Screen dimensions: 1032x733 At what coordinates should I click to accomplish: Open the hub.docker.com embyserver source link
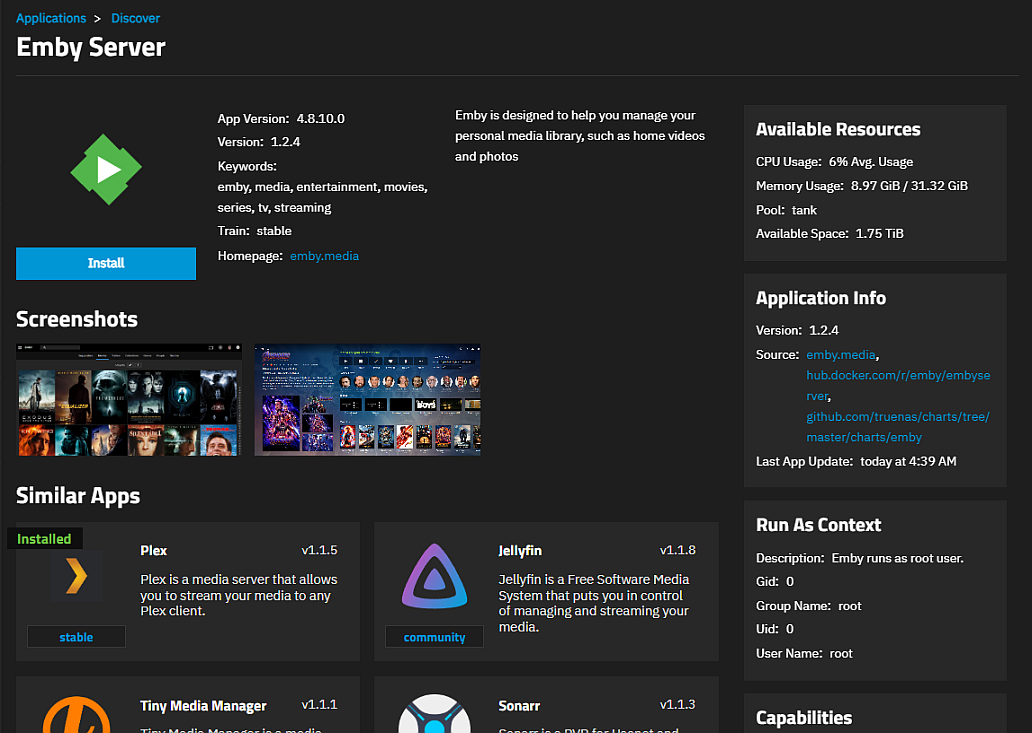898,385
